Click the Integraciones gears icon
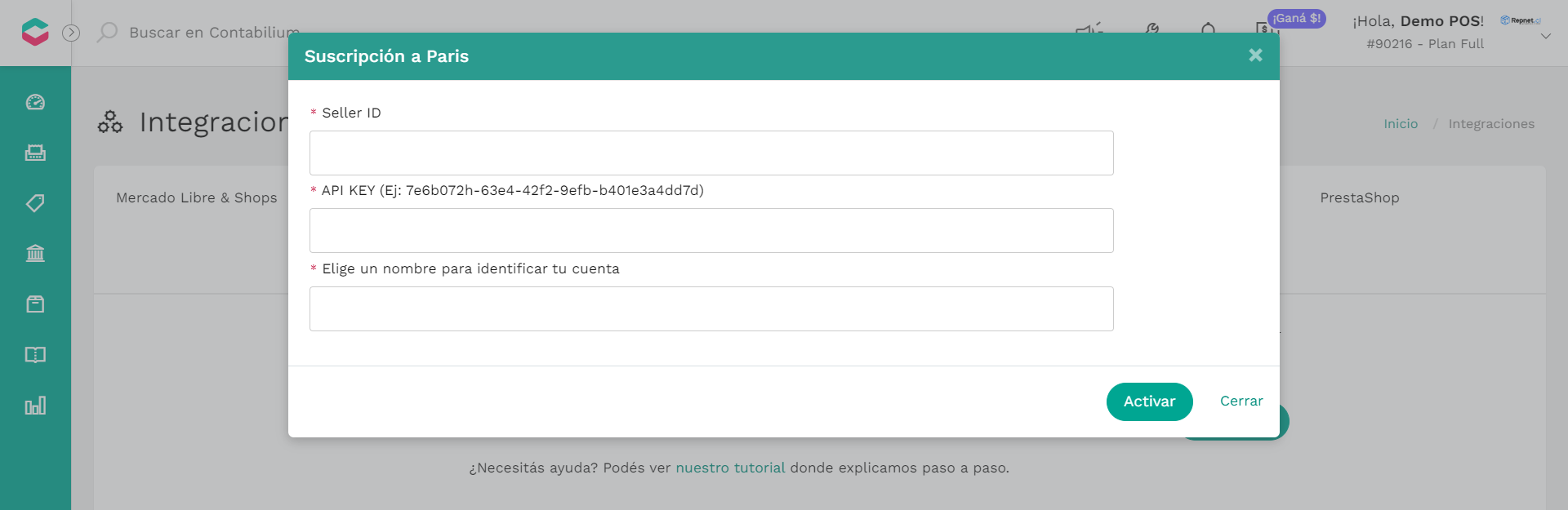This screenshot has height=510, width=1568. tap(110, 122)
